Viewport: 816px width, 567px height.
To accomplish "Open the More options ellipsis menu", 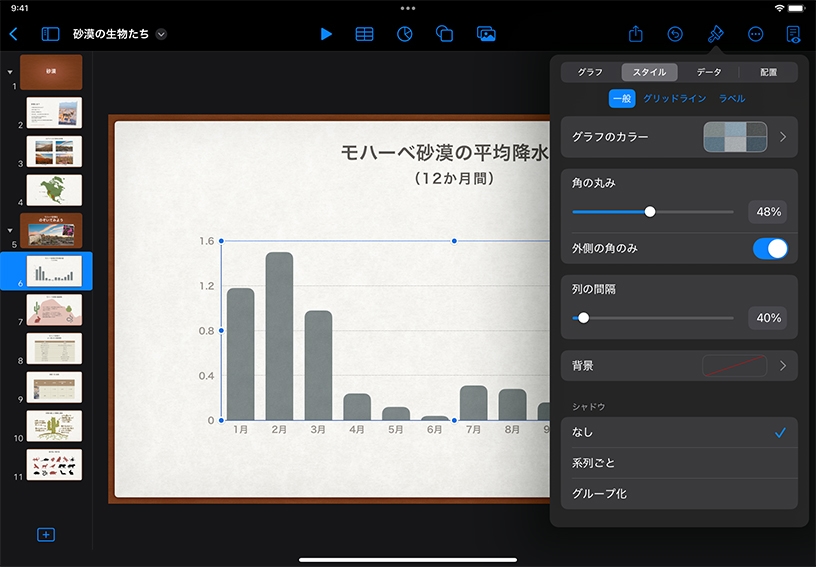I will point(755,34).
